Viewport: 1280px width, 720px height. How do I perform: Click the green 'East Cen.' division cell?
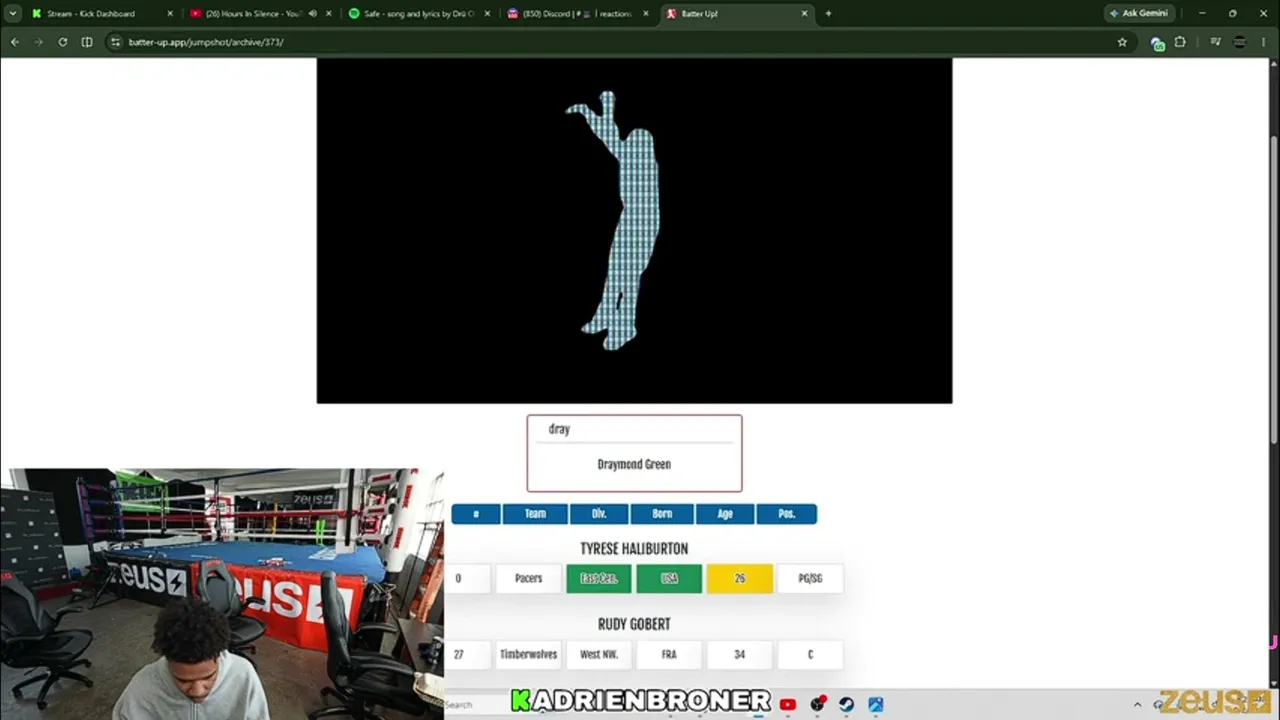(599, 578)
